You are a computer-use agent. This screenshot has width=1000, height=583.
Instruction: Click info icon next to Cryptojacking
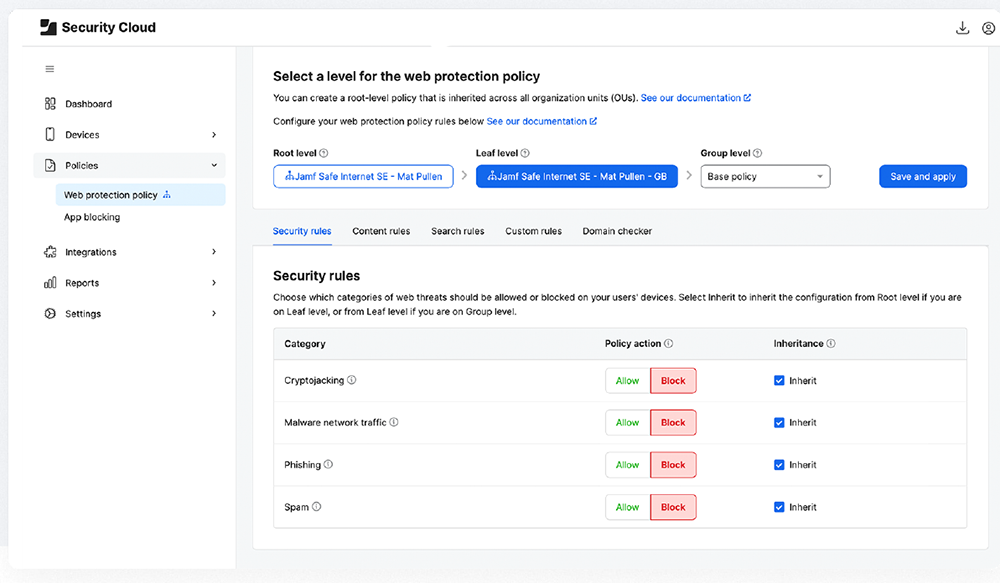pyautogui.click(x=351, y=380)
